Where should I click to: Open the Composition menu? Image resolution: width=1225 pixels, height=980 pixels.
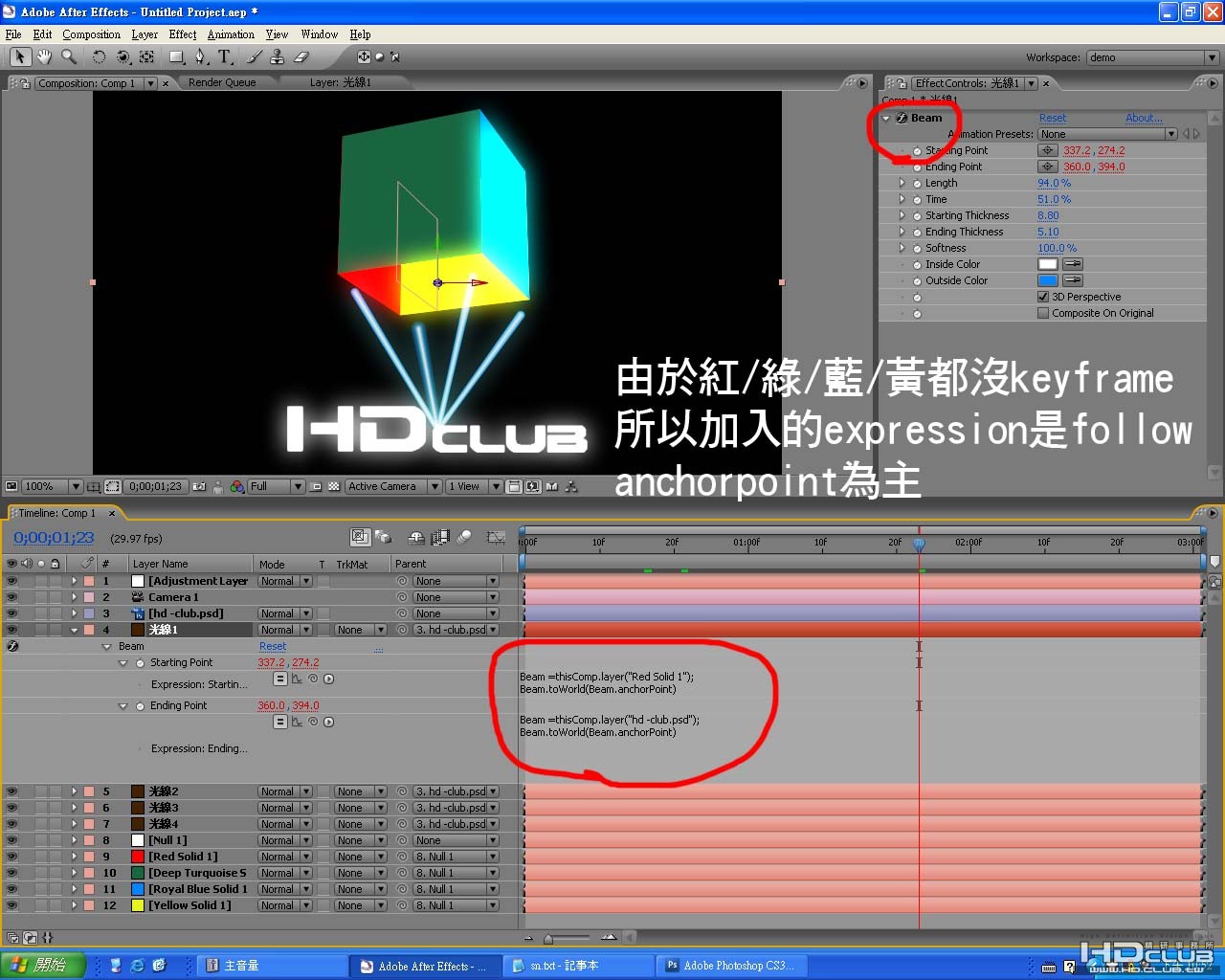click(x=91, y=34)
